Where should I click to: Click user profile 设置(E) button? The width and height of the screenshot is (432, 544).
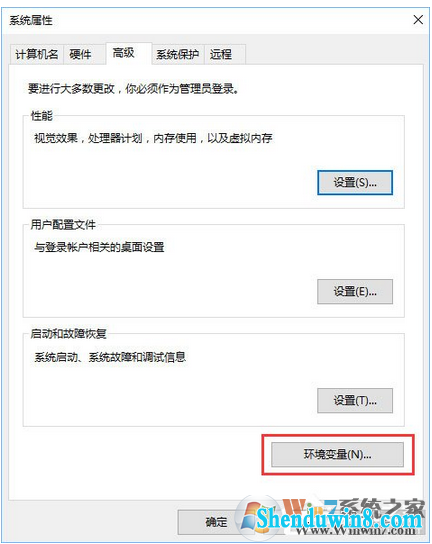pos(355,291)
